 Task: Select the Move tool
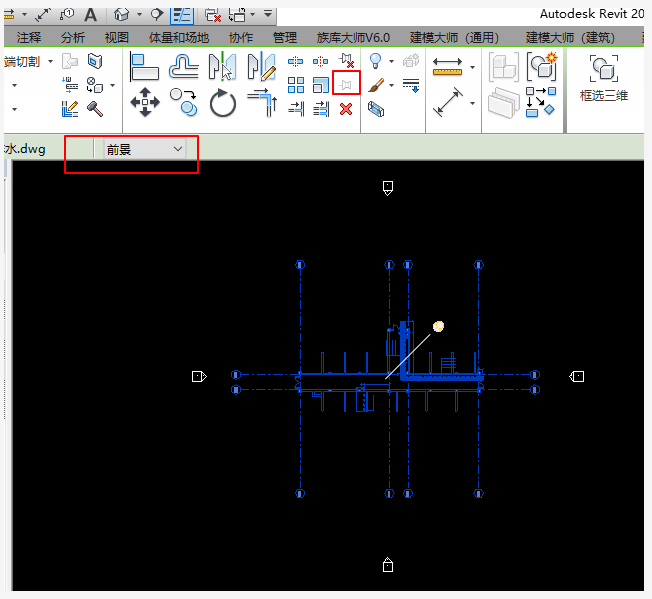point(145,102)
